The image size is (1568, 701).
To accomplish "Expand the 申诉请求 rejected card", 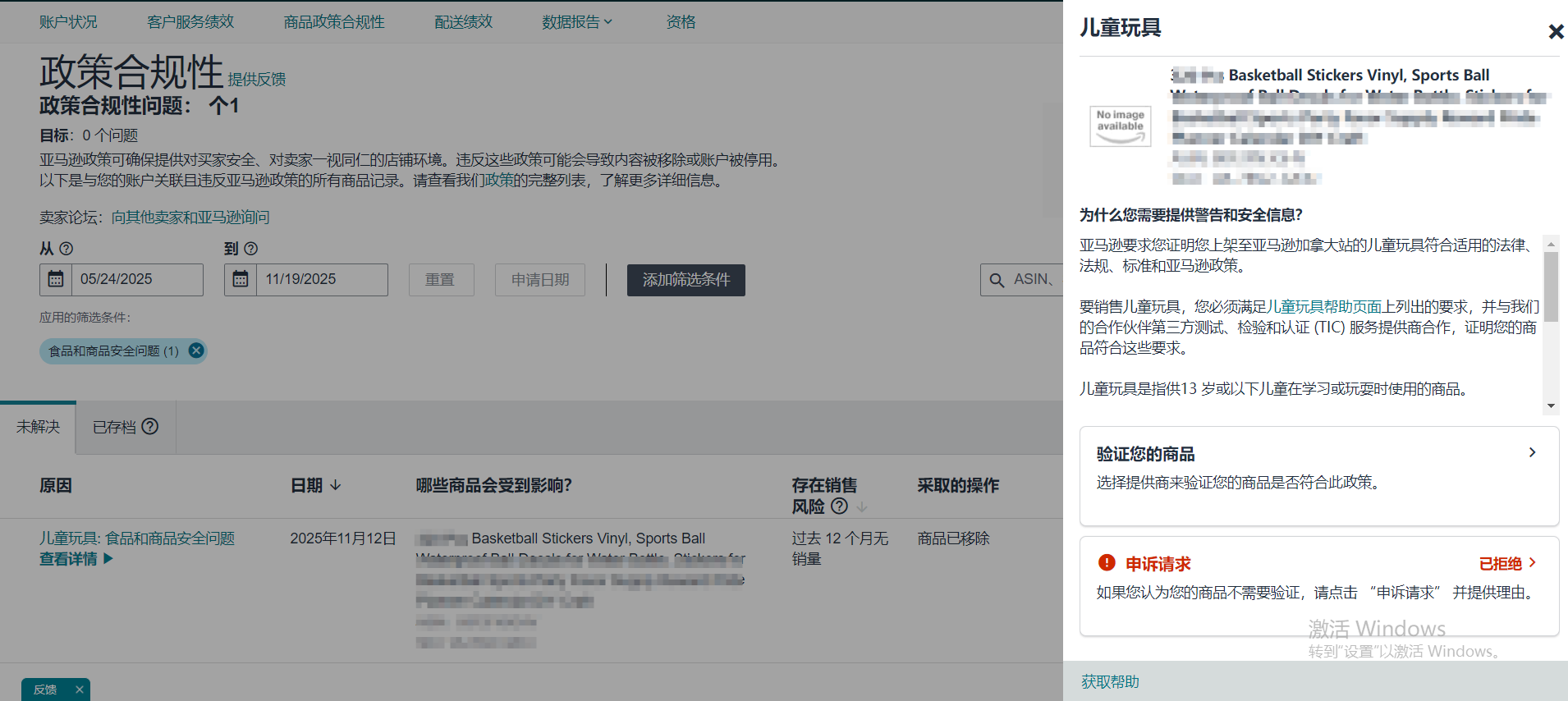I will [1532, 563].
